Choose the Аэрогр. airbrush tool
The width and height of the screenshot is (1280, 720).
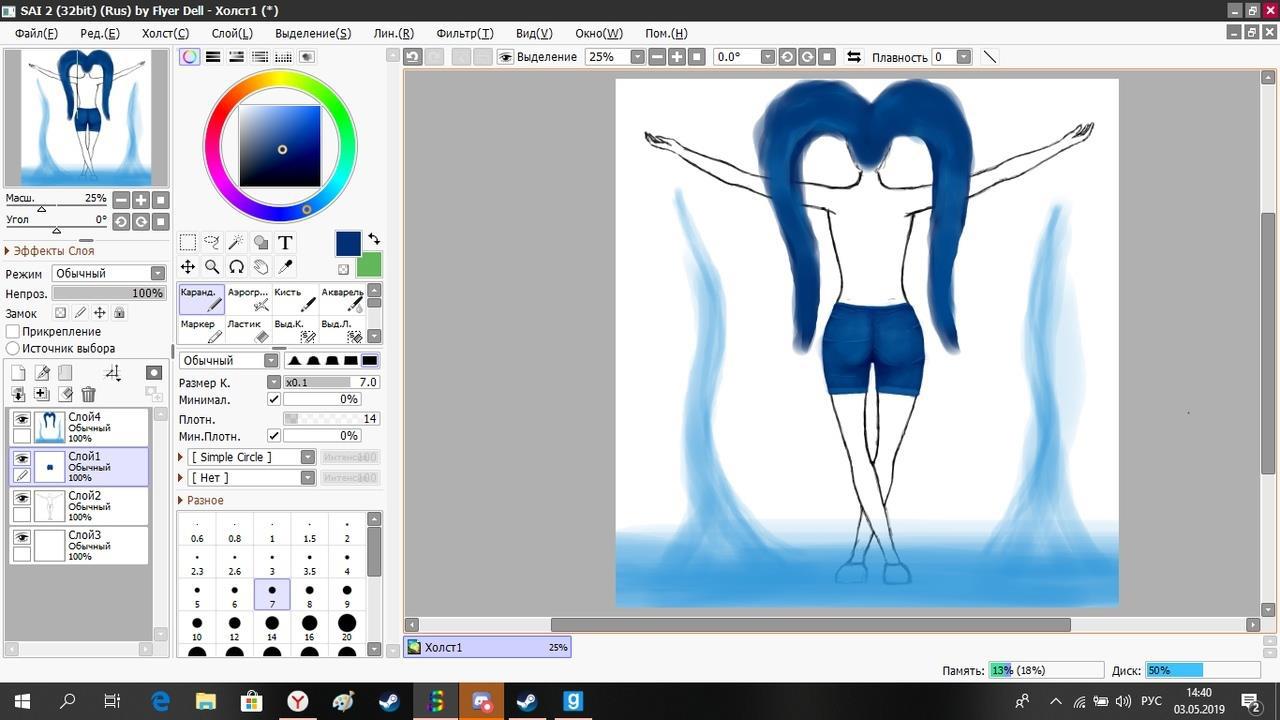pos(248,298)
